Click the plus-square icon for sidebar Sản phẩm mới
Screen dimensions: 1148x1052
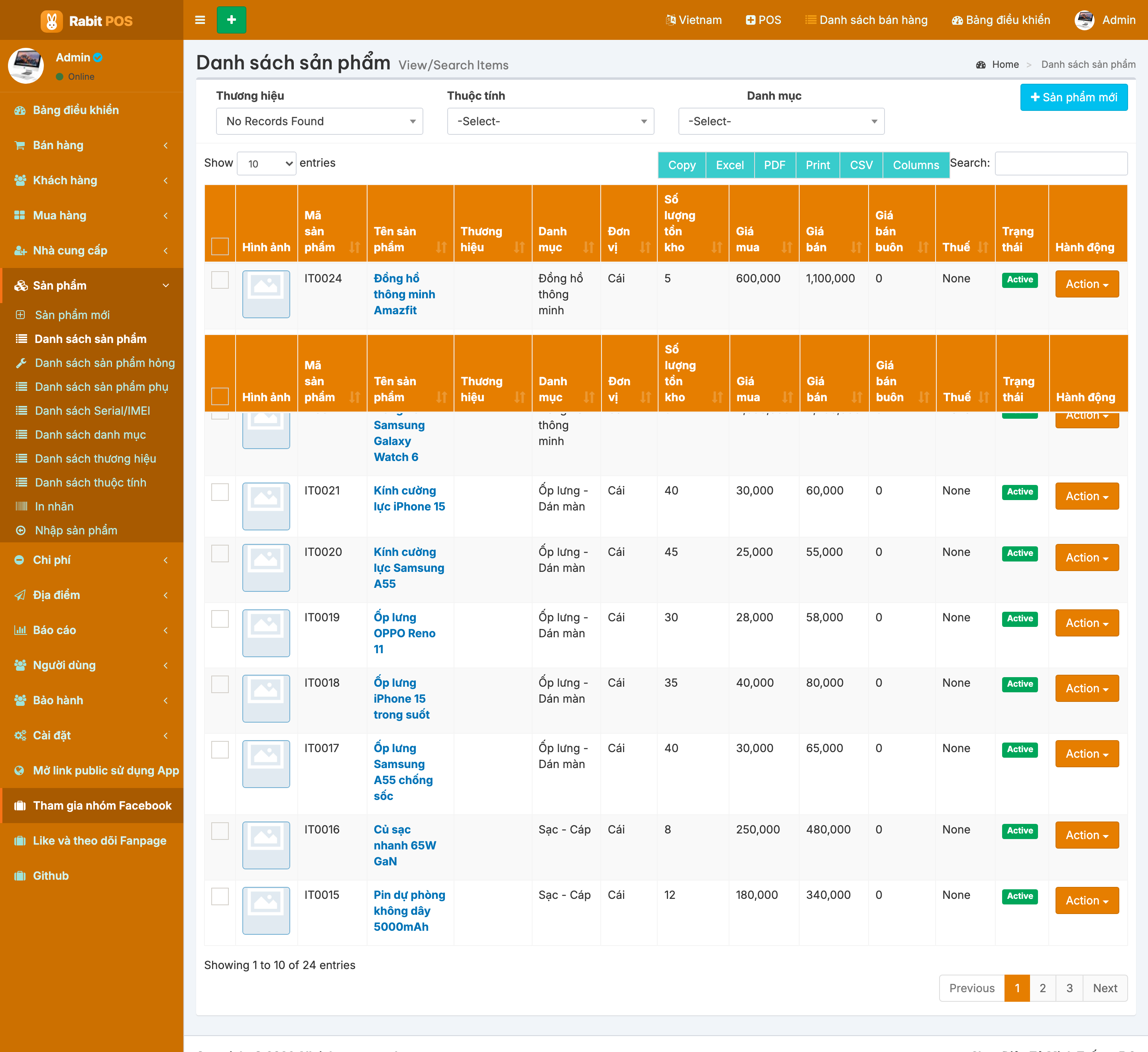click(20, 315)
